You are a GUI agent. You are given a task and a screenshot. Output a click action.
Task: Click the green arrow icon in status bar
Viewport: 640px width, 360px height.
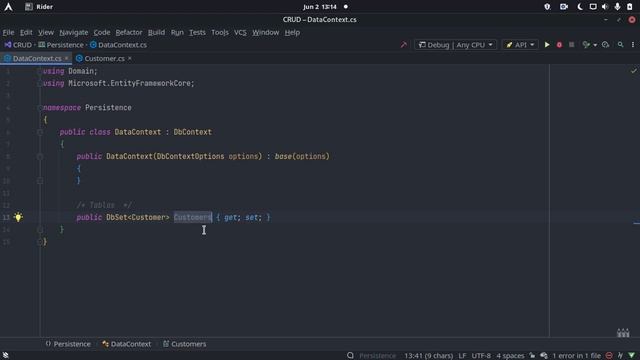tap(631, 356)
